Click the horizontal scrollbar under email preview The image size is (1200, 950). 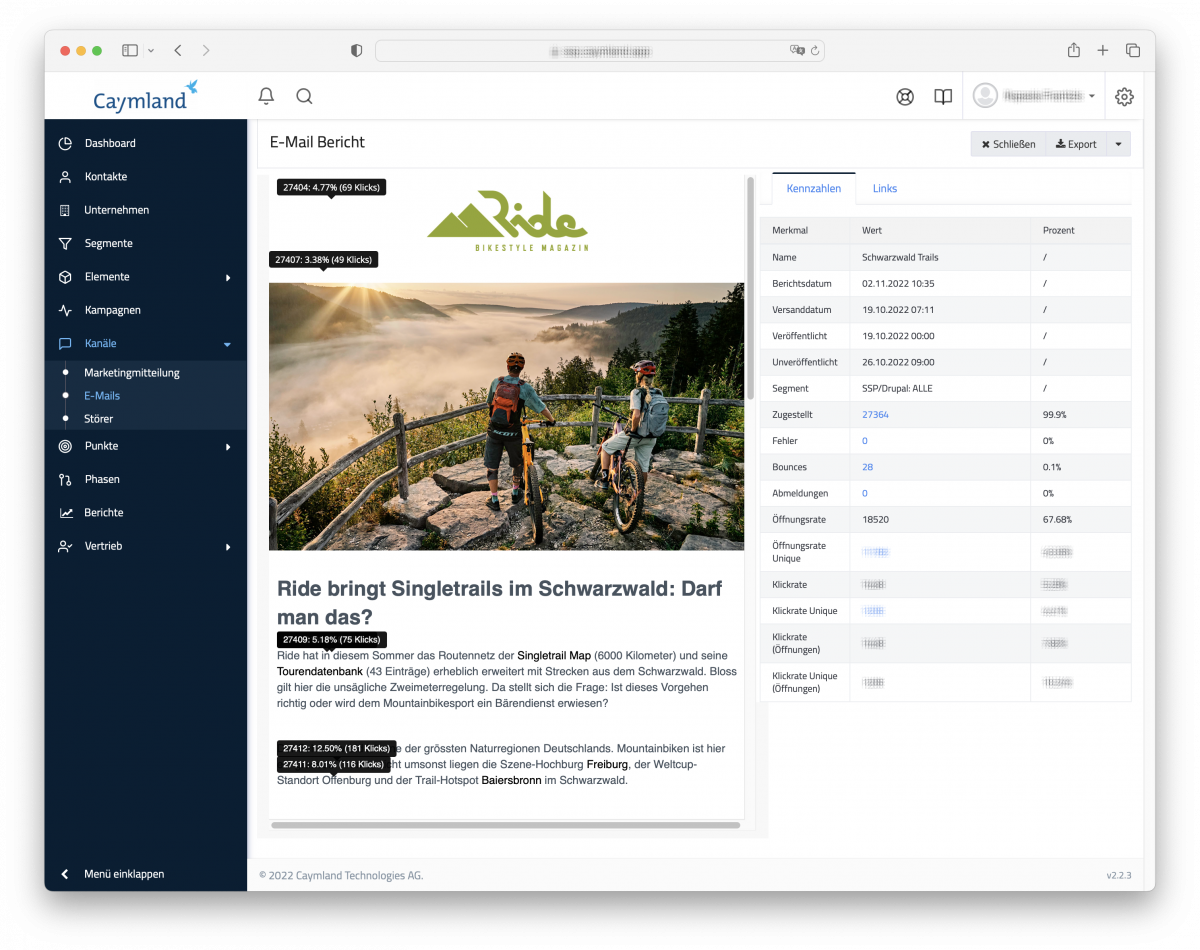click(x=505, y=825)
